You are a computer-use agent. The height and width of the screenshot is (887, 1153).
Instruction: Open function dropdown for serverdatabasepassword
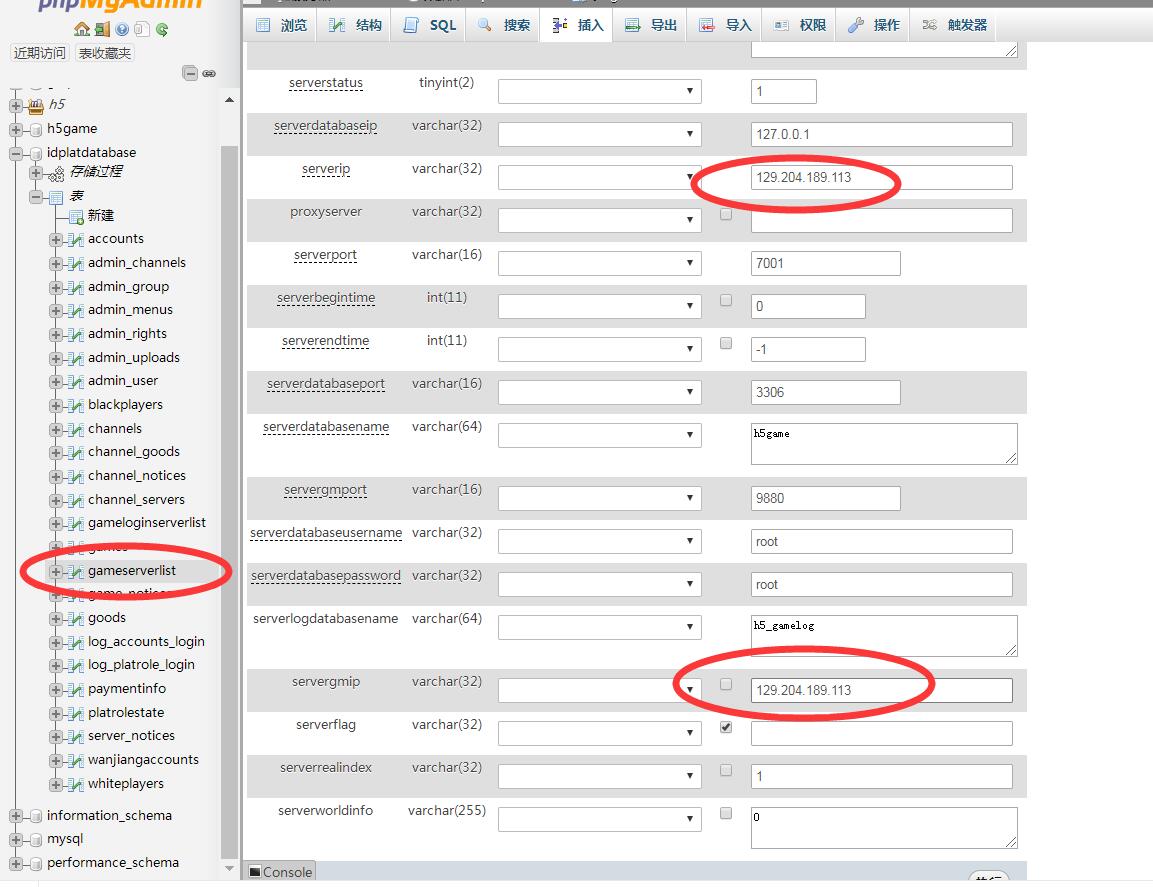(599, 584)
